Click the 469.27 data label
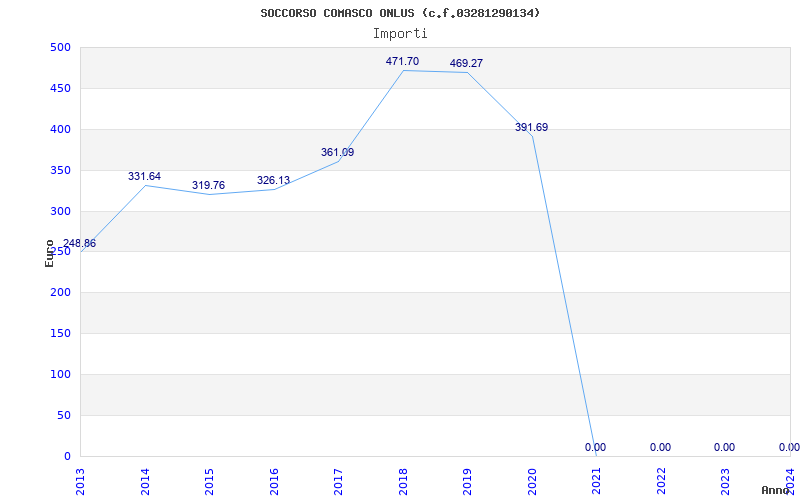The height and width of the screenshot is (500, 800). [466, 63]
